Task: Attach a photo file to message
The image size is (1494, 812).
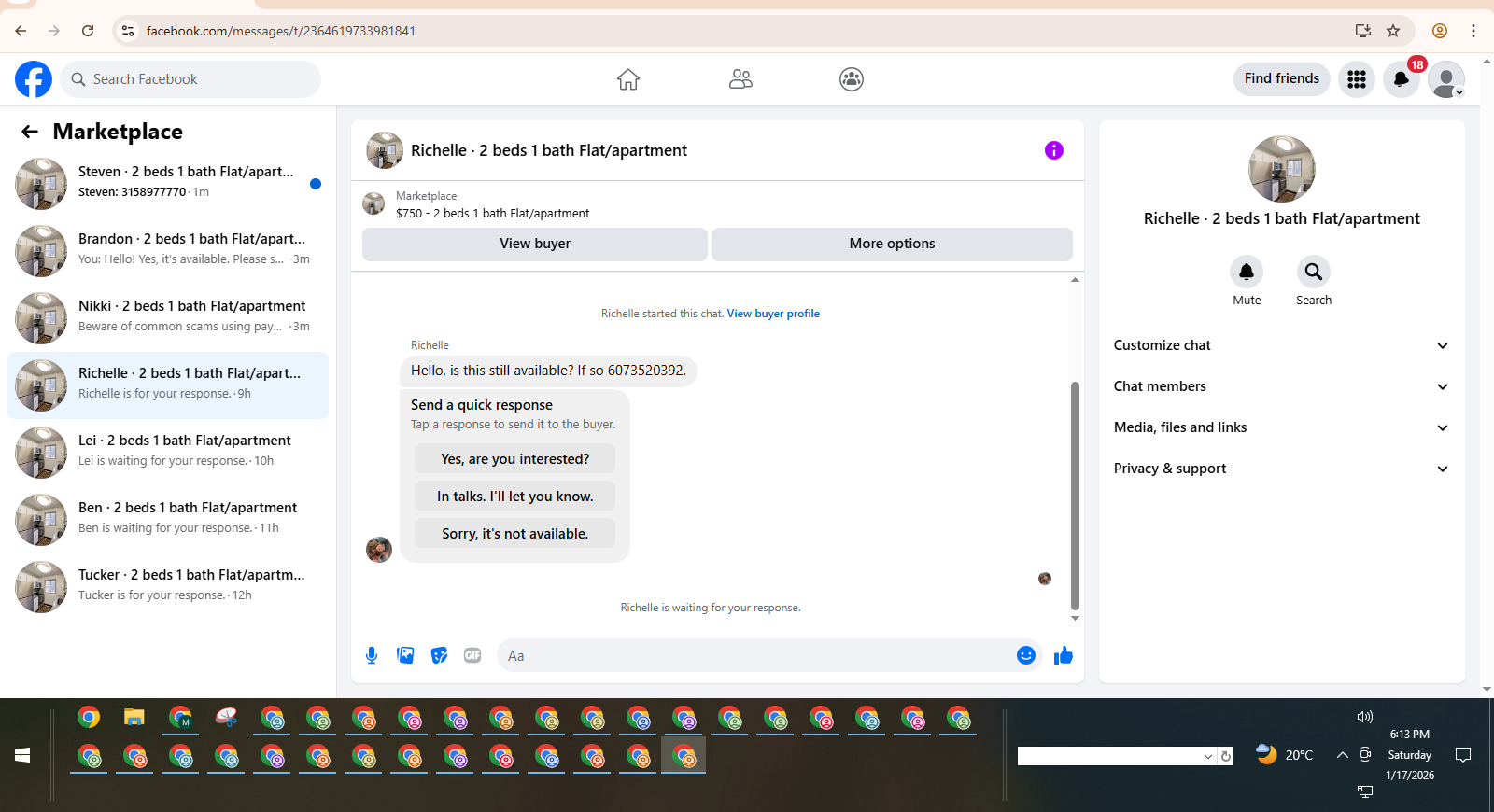Action: pos(405,655)
